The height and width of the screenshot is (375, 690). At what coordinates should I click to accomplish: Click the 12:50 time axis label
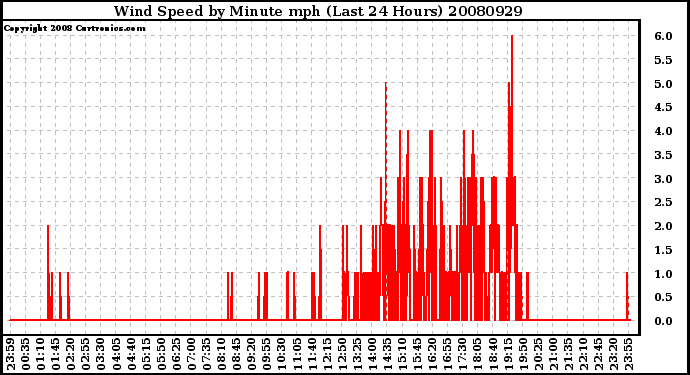(341, 354)
